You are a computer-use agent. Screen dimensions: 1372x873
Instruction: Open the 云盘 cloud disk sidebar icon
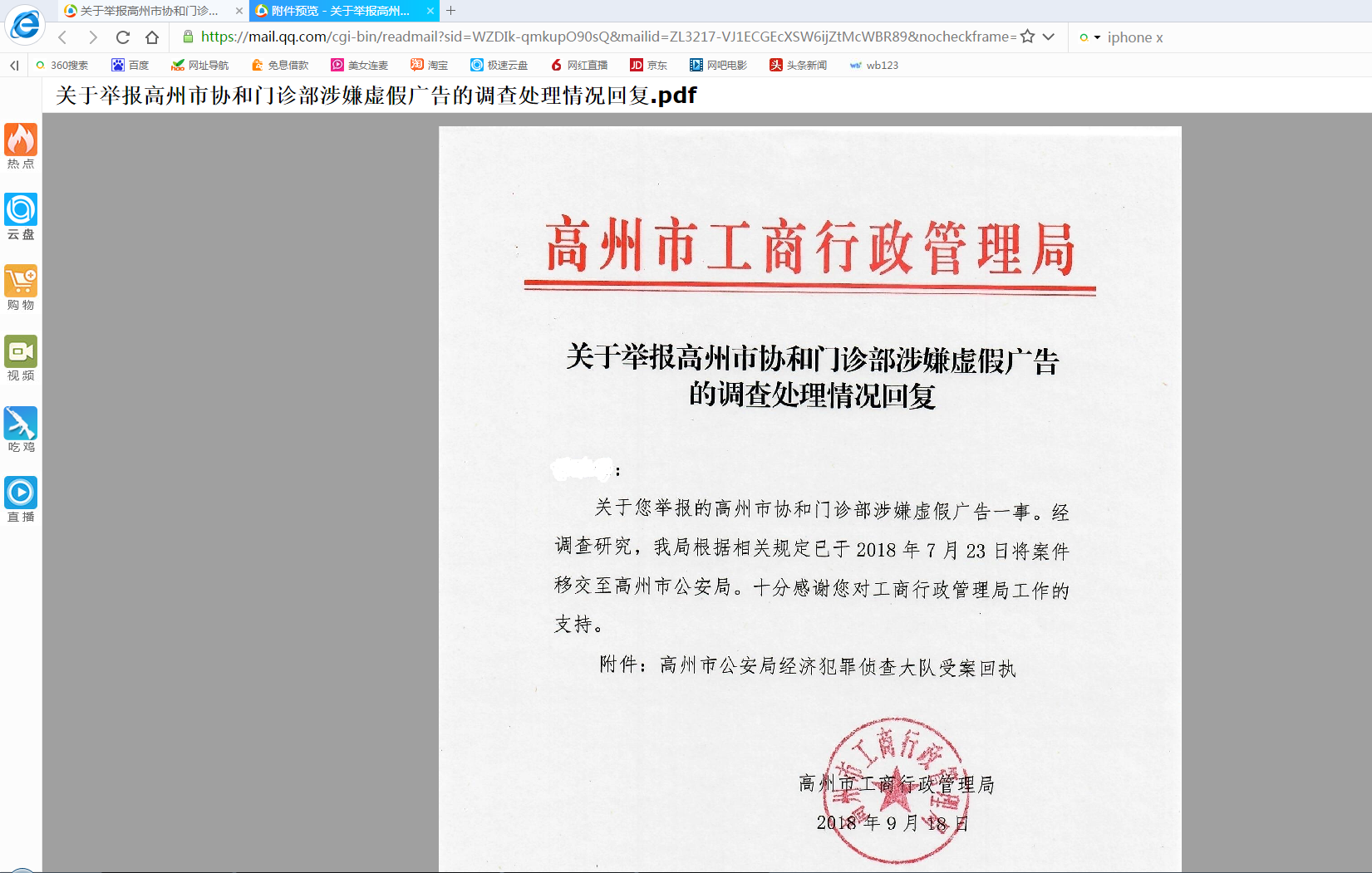21,216
